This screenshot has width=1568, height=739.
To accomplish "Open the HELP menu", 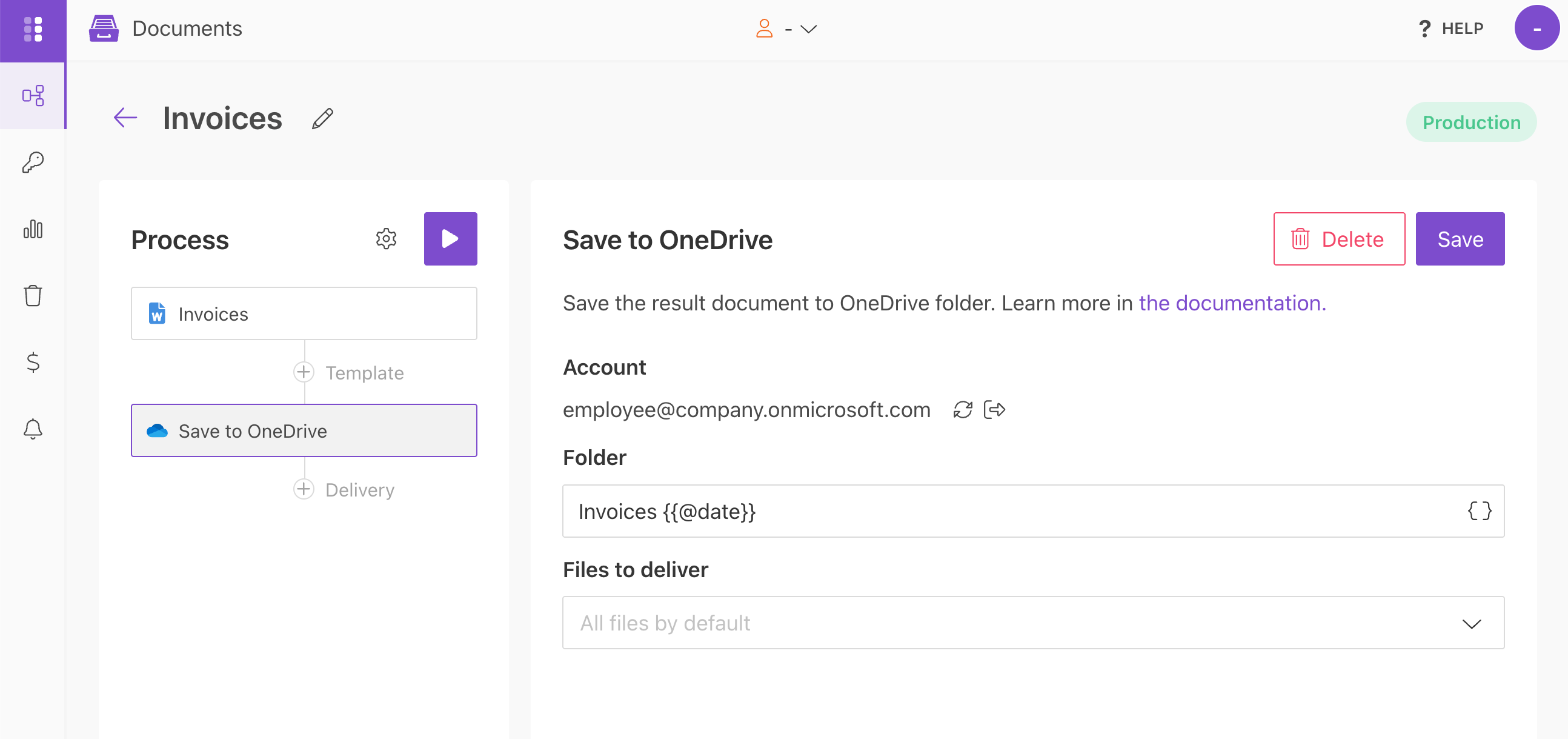I will tap(1451, 28).
